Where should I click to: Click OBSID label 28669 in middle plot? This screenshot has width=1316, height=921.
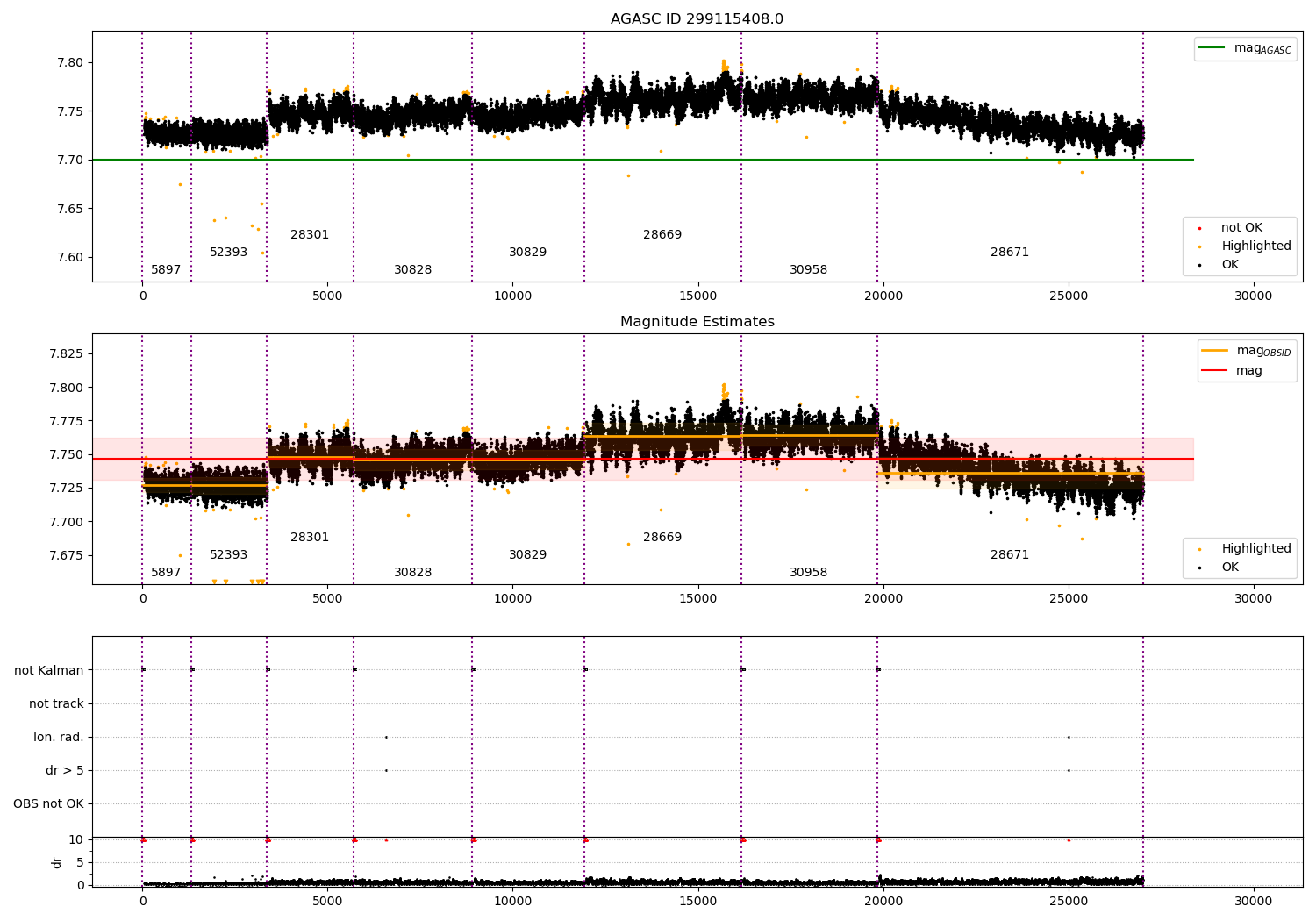[662, 538]
